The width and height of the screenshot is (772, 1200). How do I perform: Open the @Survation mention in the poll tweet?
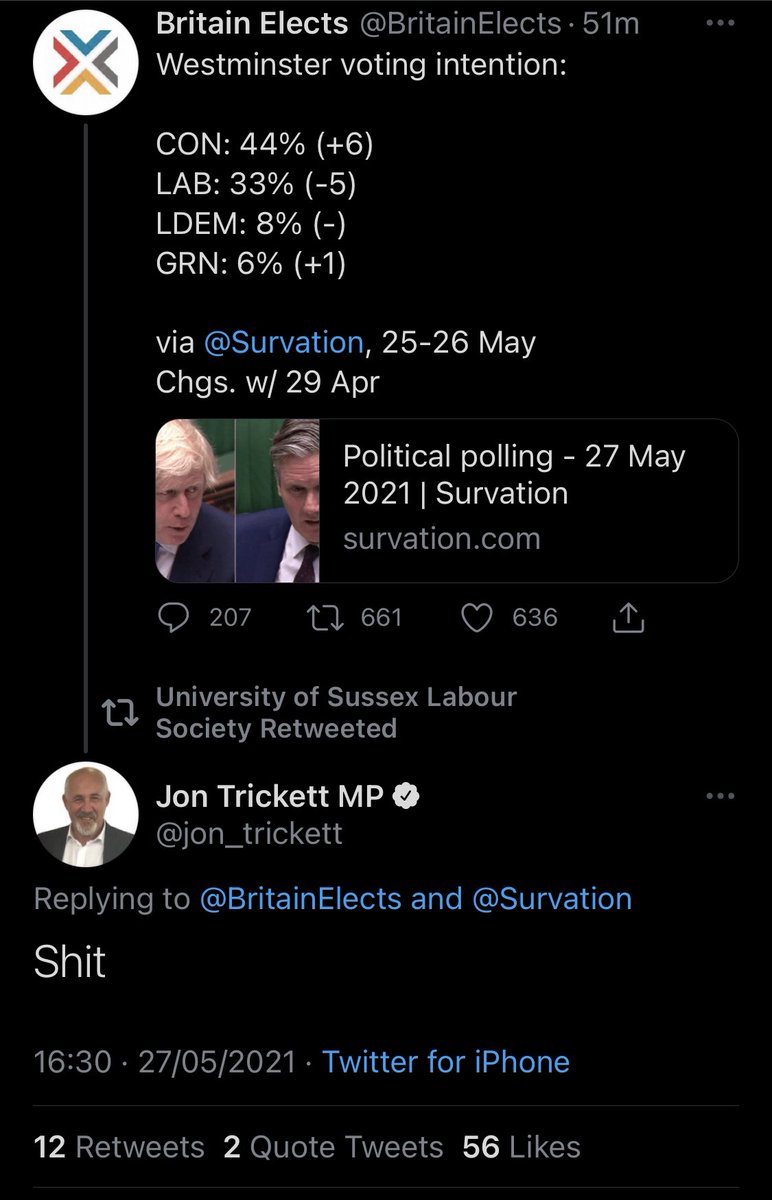pyautogui.click(x=283, y=343)
